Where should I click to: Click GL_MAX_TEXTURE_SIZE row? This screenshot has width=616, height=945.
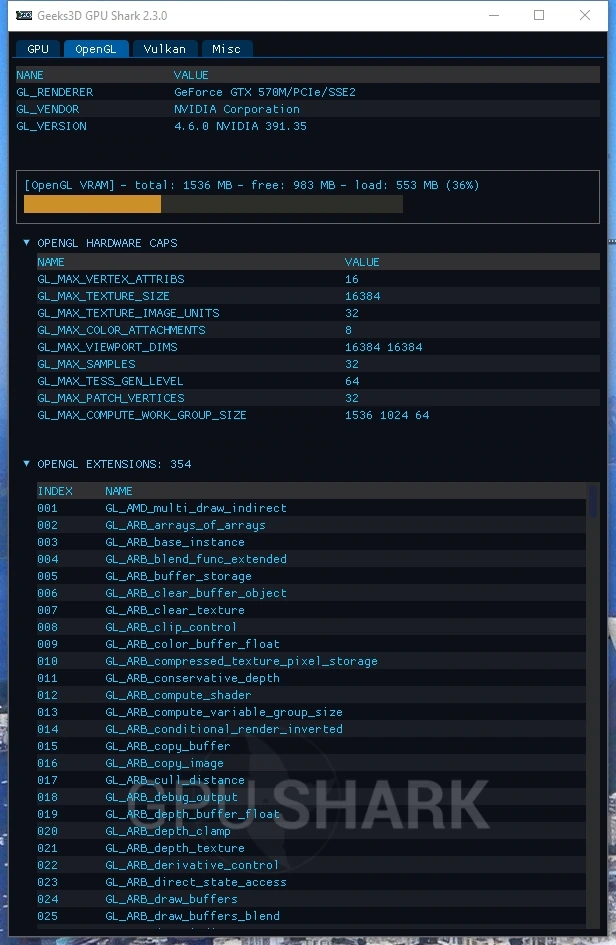[x=318, y=296]
